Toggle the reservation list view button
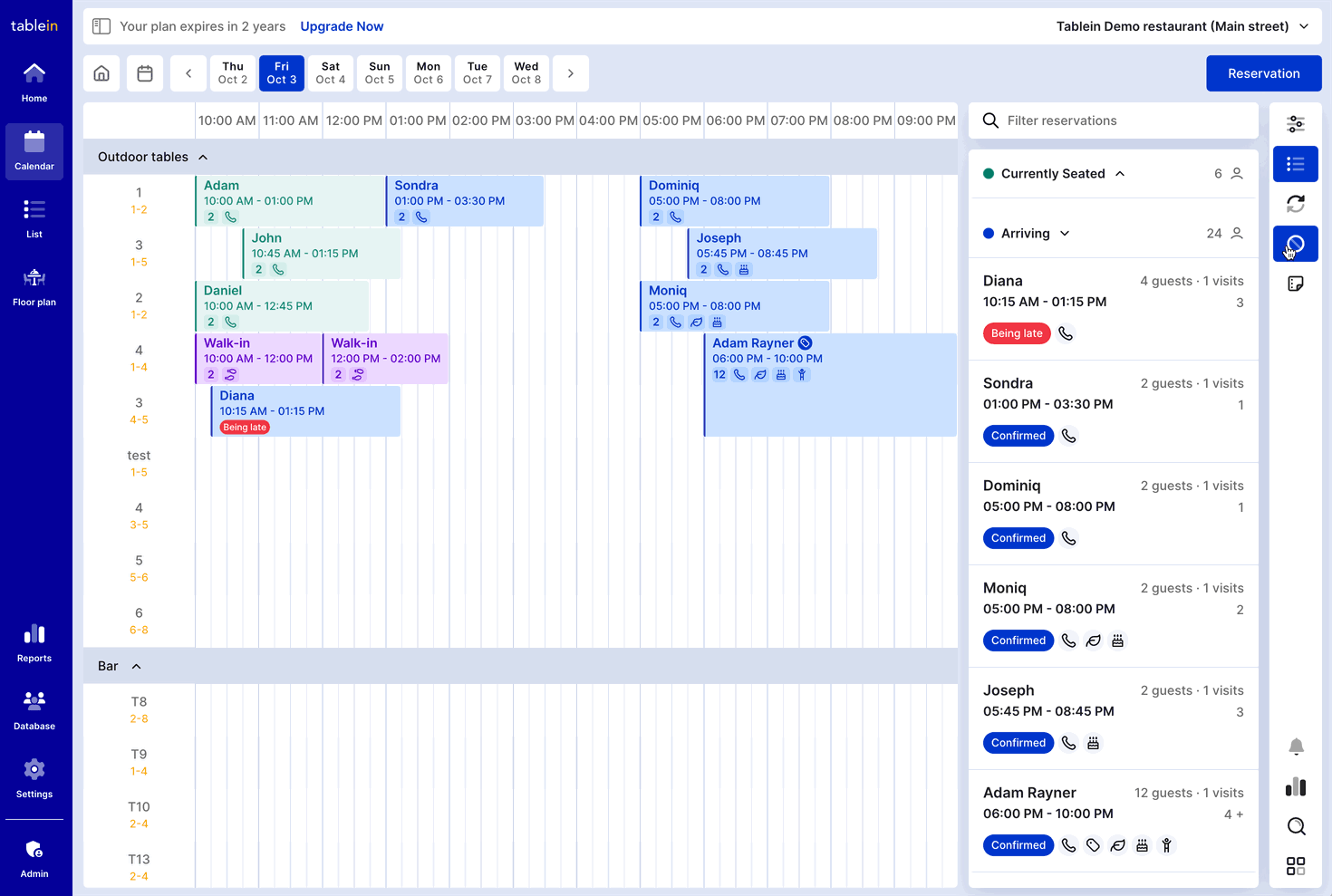This screenshot has width=1332, height=896. coord(1296,164)
